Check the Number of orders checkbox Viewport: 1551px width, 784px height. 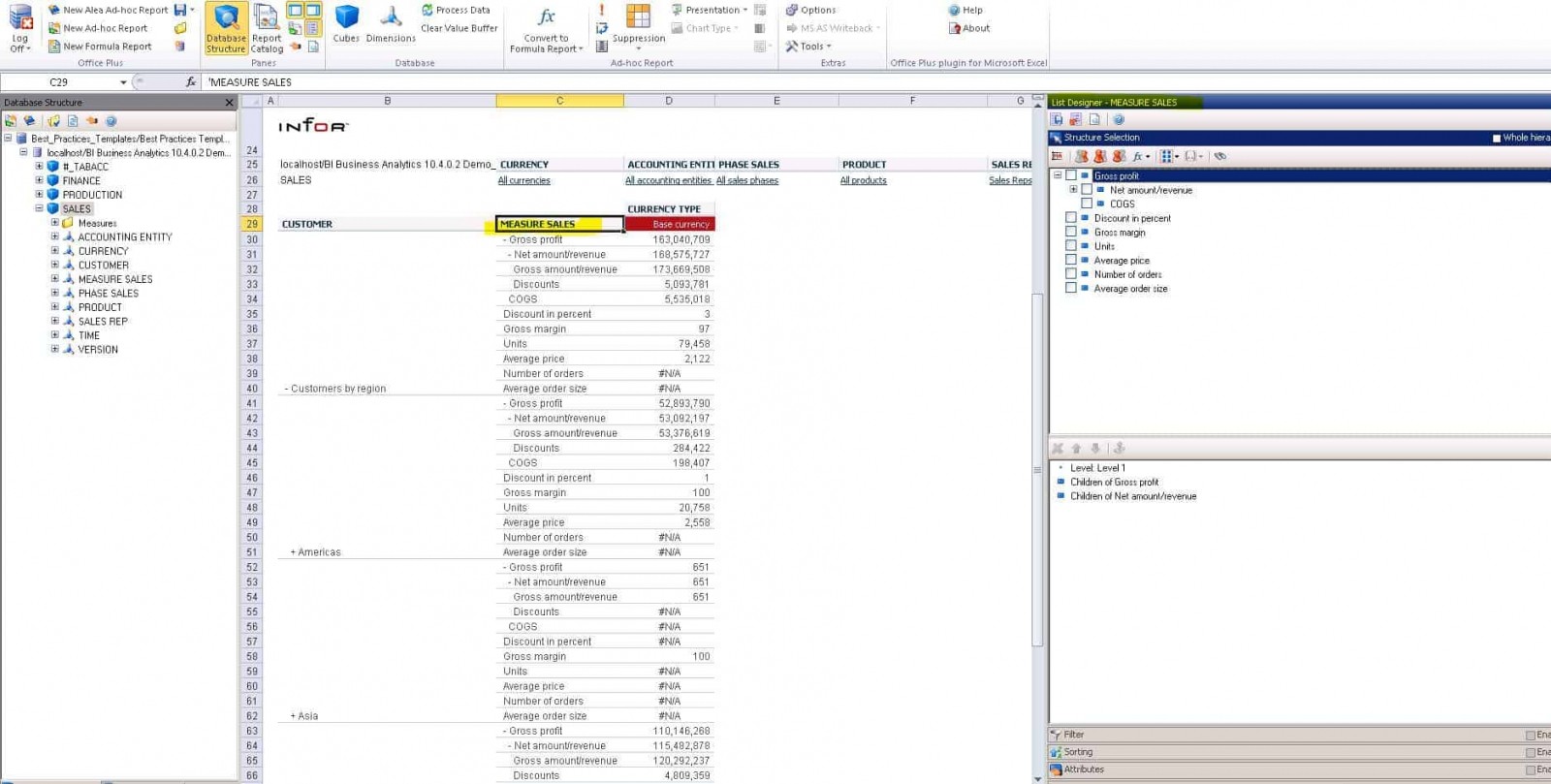1071,274
